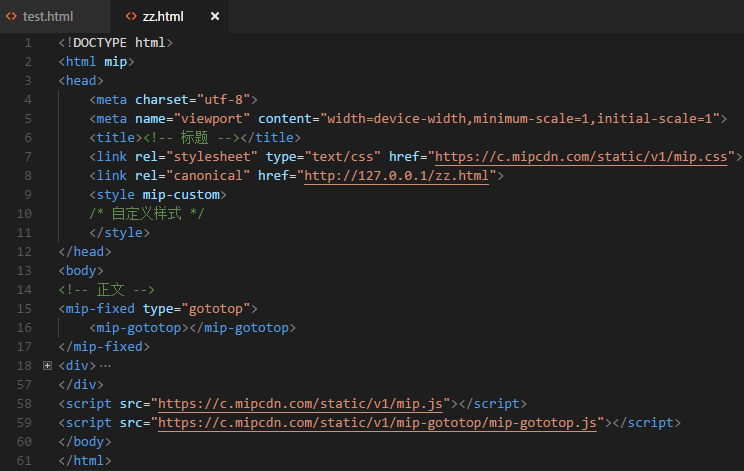Click the test.html file type icon
Image resolution: width=744 pixels, height=471 pixels.
click(11, 17)
